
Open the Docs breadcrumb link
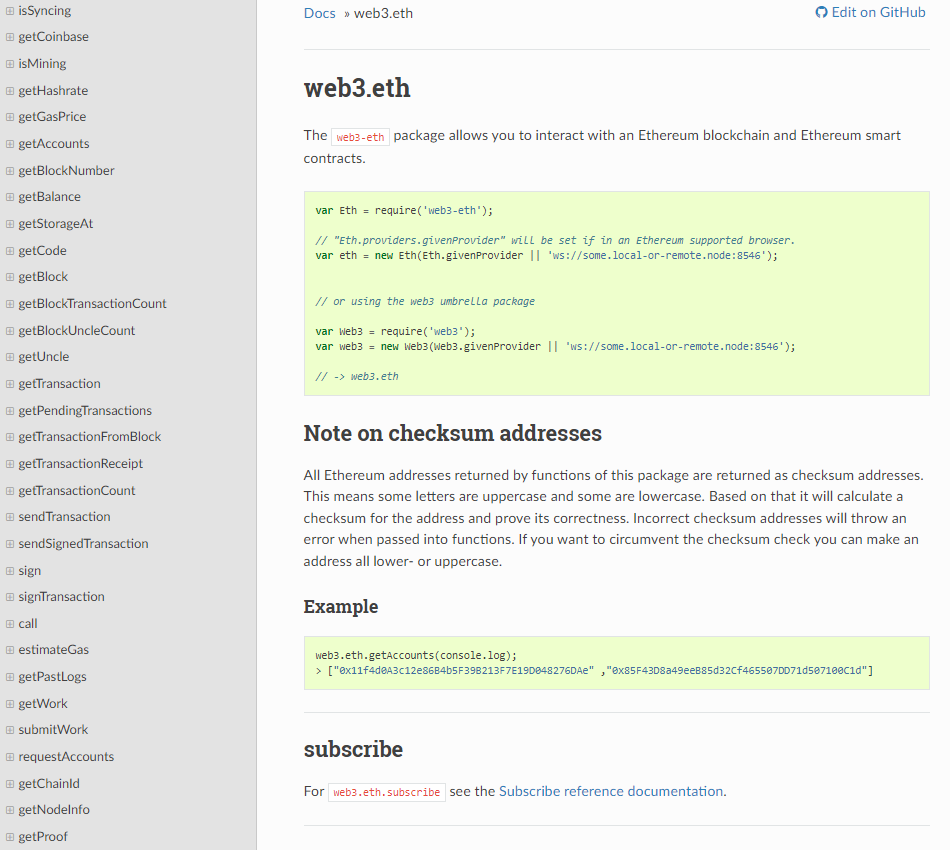319,12
